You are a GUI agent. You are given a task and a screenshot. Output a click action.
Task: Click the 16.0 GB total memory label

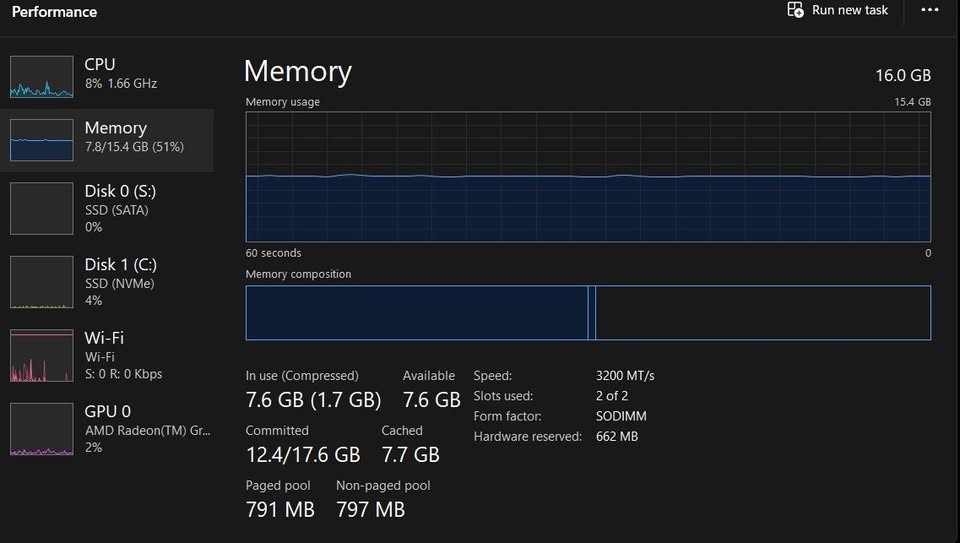click(903, 75)
